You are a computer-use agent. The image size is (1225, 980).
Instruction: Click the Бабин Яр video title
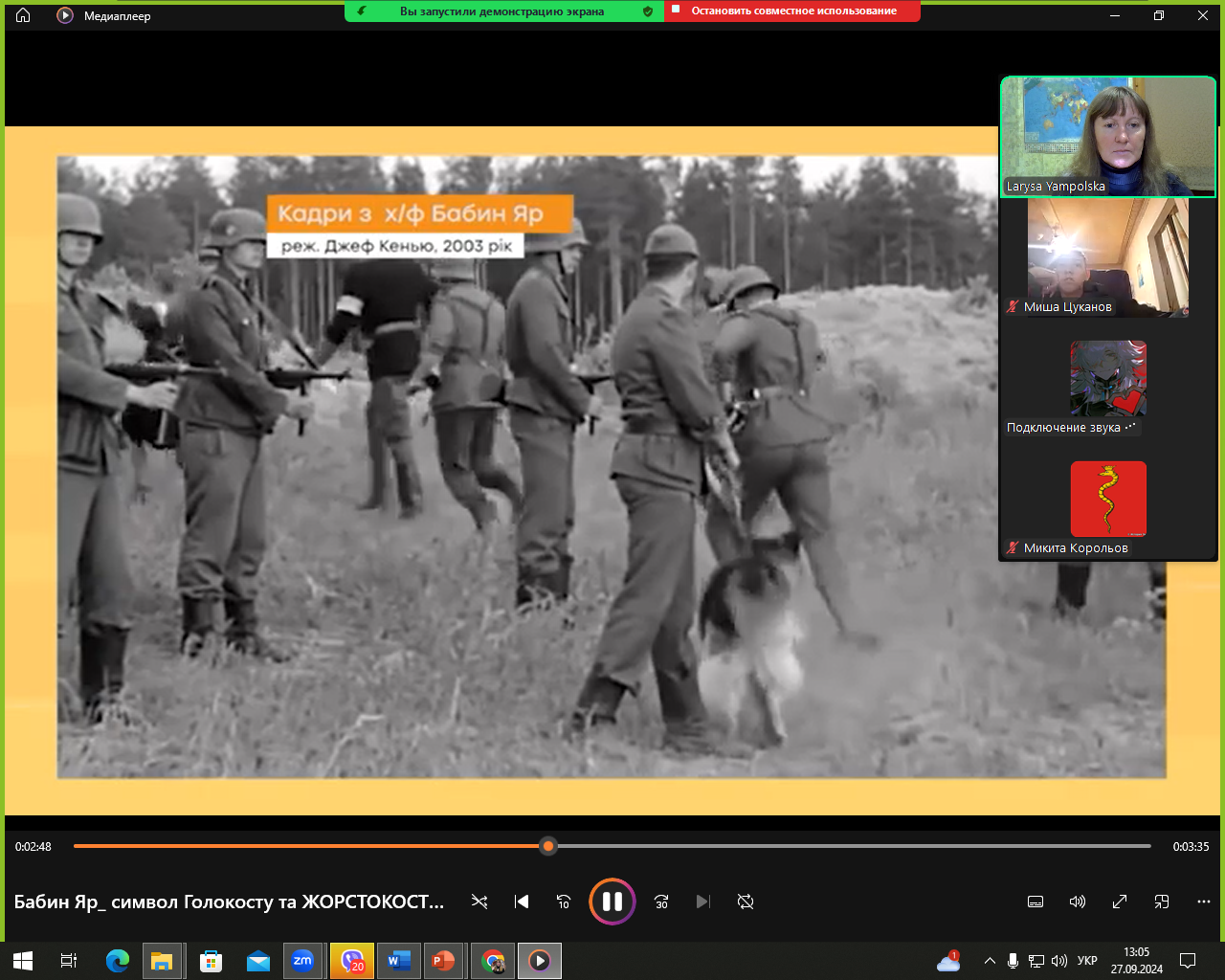pyautogui.click(x=229, y=902)
